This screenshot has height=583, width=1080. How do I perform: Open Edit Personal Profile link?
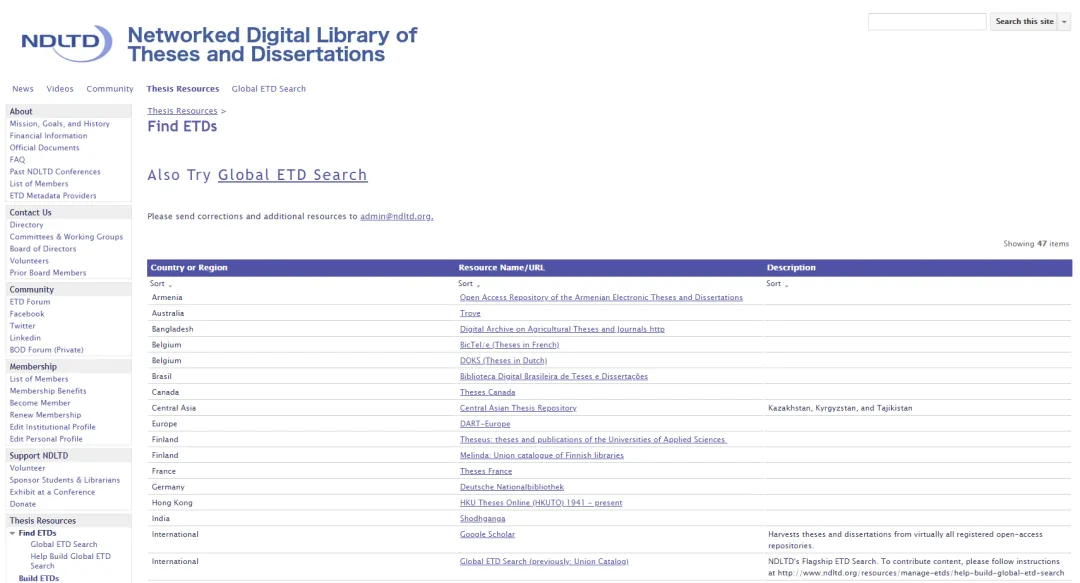click(x=45, y=439)
